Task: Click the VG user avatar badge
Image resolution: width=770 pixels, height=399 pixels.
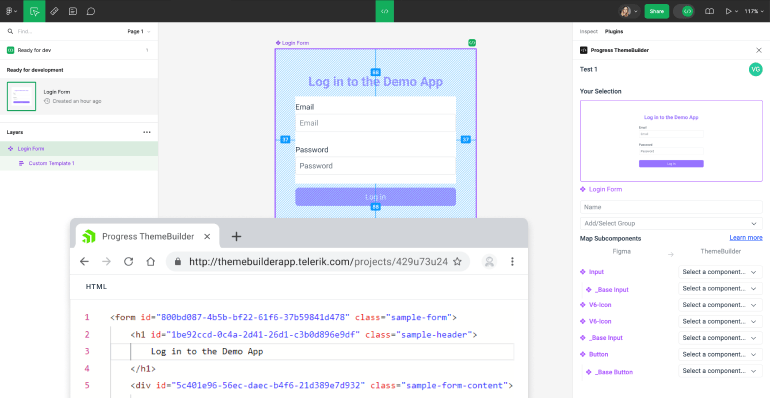Action: tap(755, 69)
